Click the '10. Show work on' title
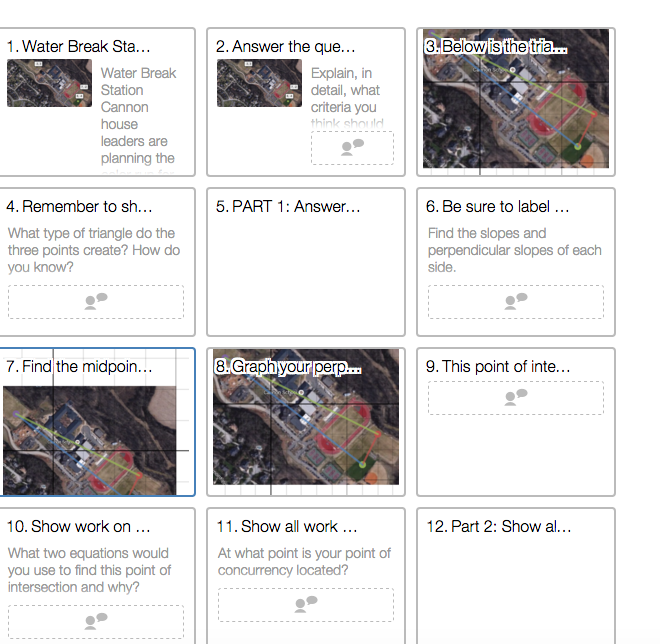660x644 pixels. (x=78, y=527)
